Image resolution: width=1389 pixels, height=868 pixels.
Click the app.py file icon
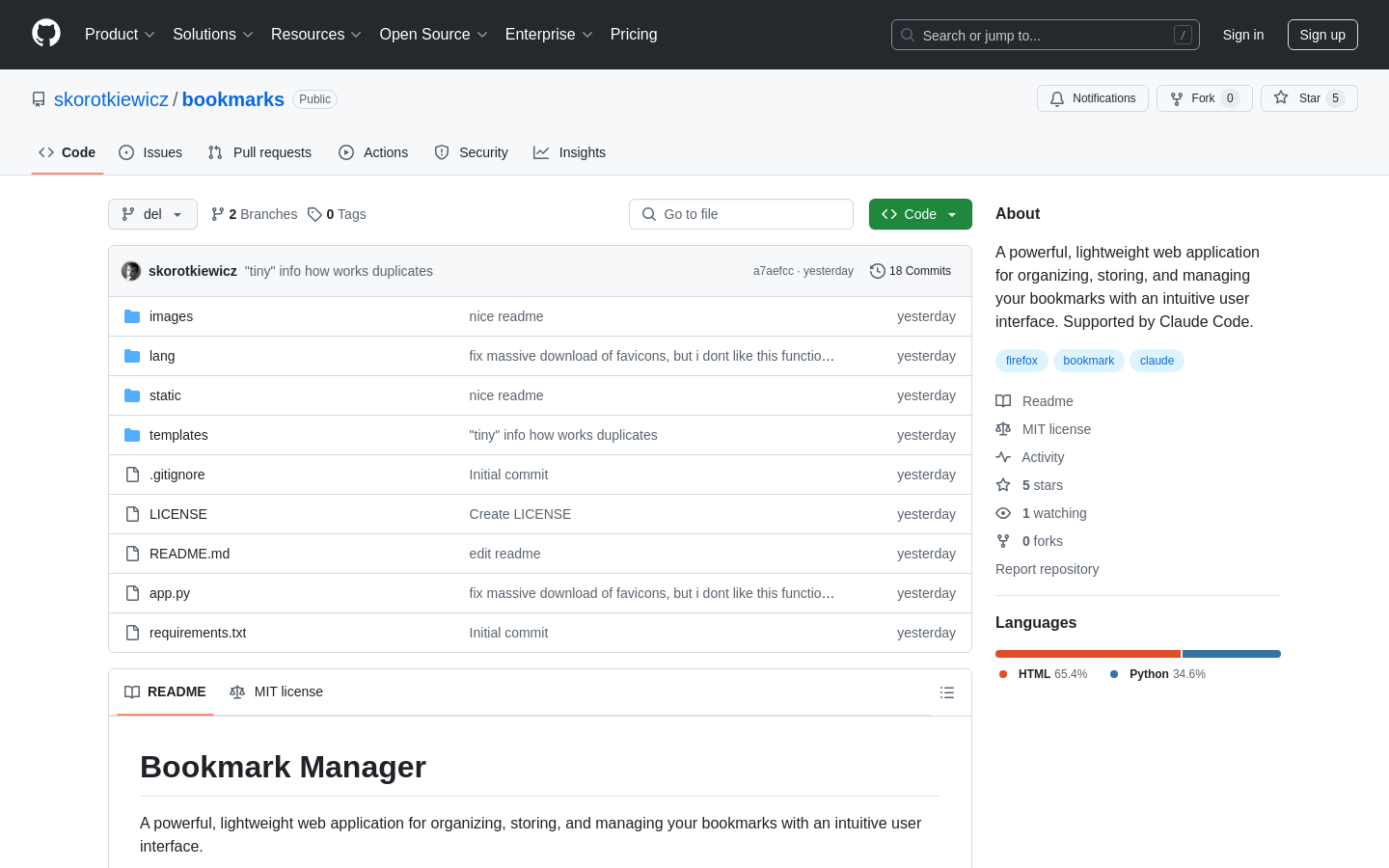132,593
